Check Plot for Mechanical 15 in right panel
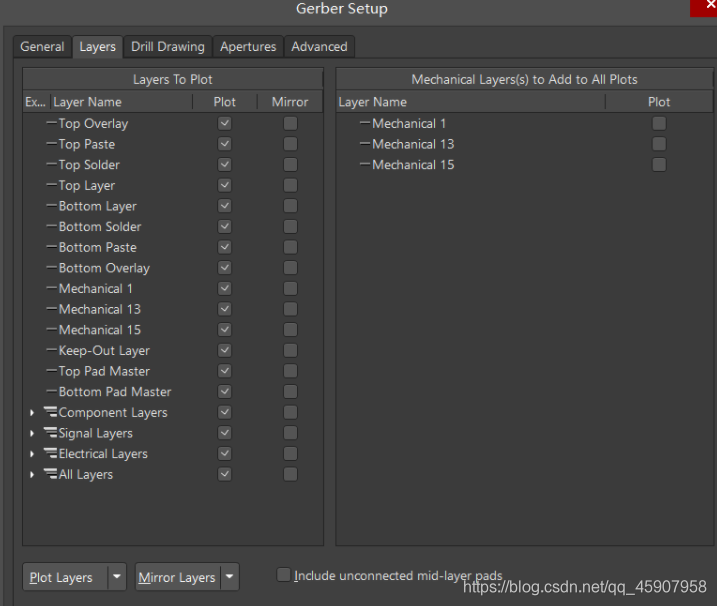 (x=659, y=165)
